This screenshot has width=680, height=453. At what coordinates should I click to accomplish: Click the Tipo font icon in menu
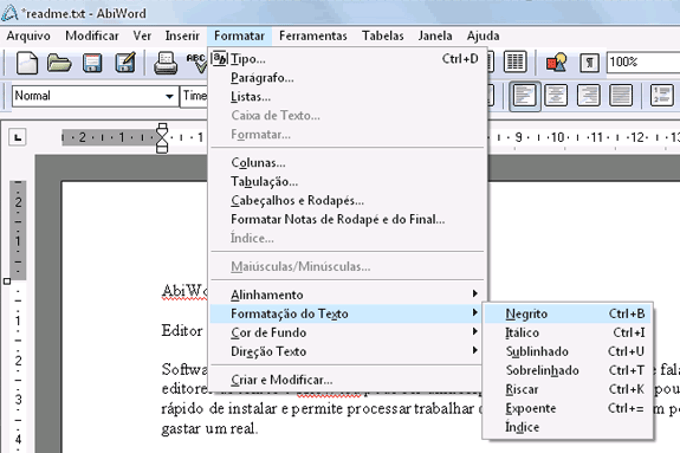click(x=219, y=59)
